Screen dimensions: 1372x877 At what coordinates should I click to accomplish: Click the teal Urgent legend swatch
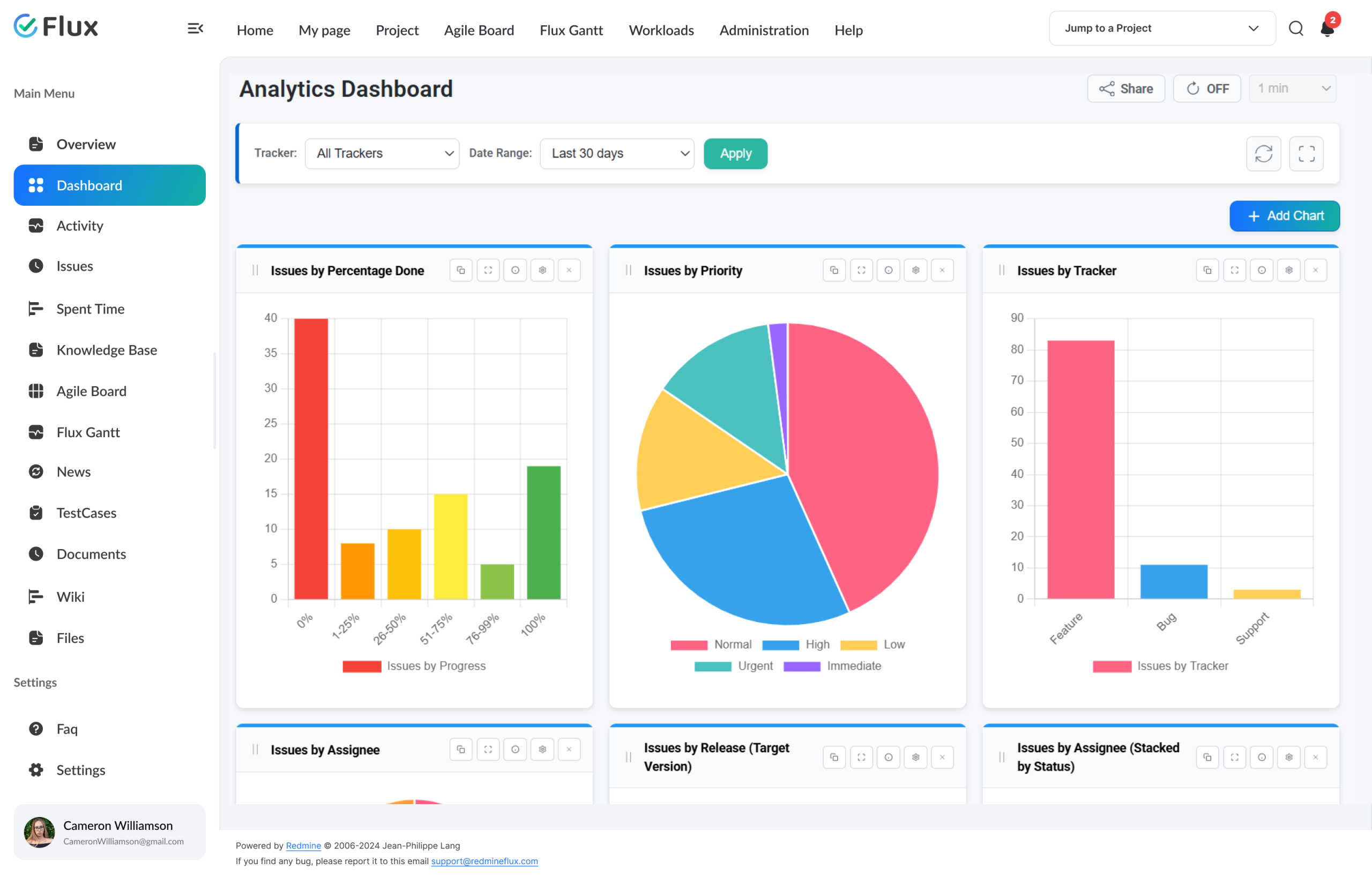point(713,666)
